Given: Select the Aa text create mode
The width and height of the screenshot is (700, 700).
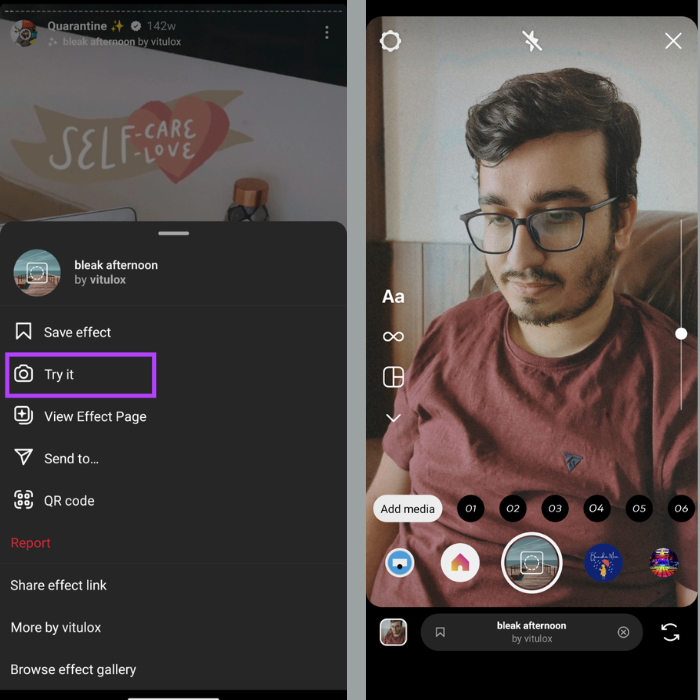Looking at the screenshot, I should click(x=393, y=297).
